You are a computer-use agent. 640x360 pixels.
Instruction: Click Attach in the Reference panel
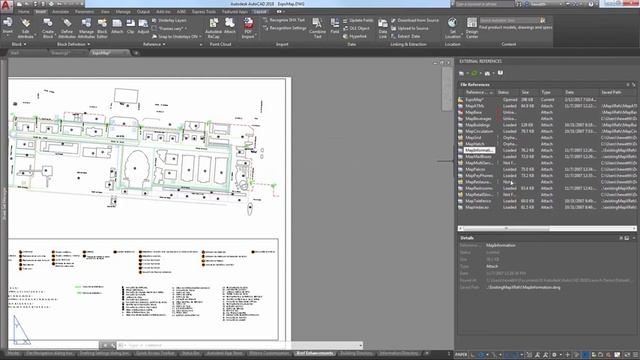[117, 25]
